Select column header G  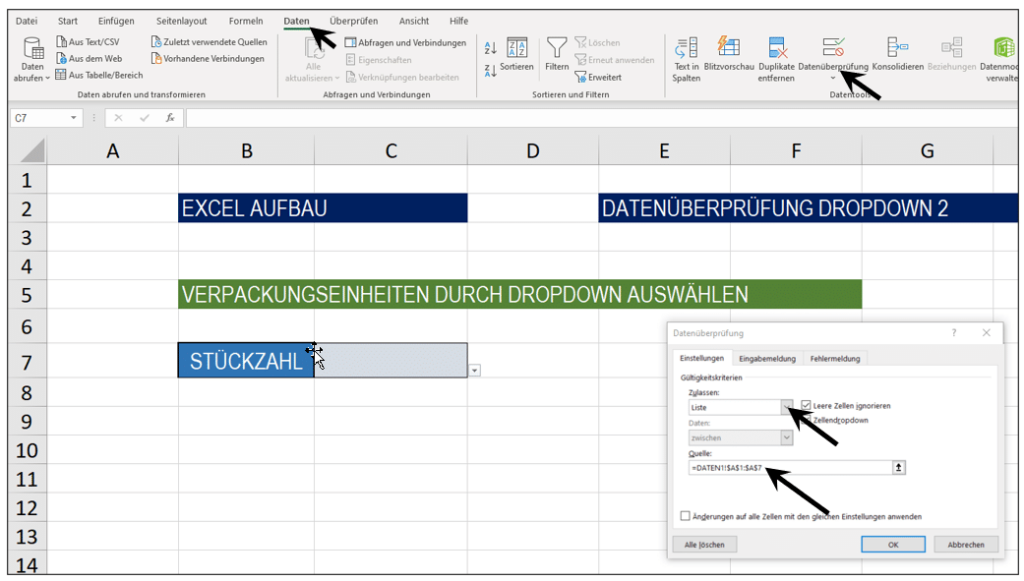927,151
